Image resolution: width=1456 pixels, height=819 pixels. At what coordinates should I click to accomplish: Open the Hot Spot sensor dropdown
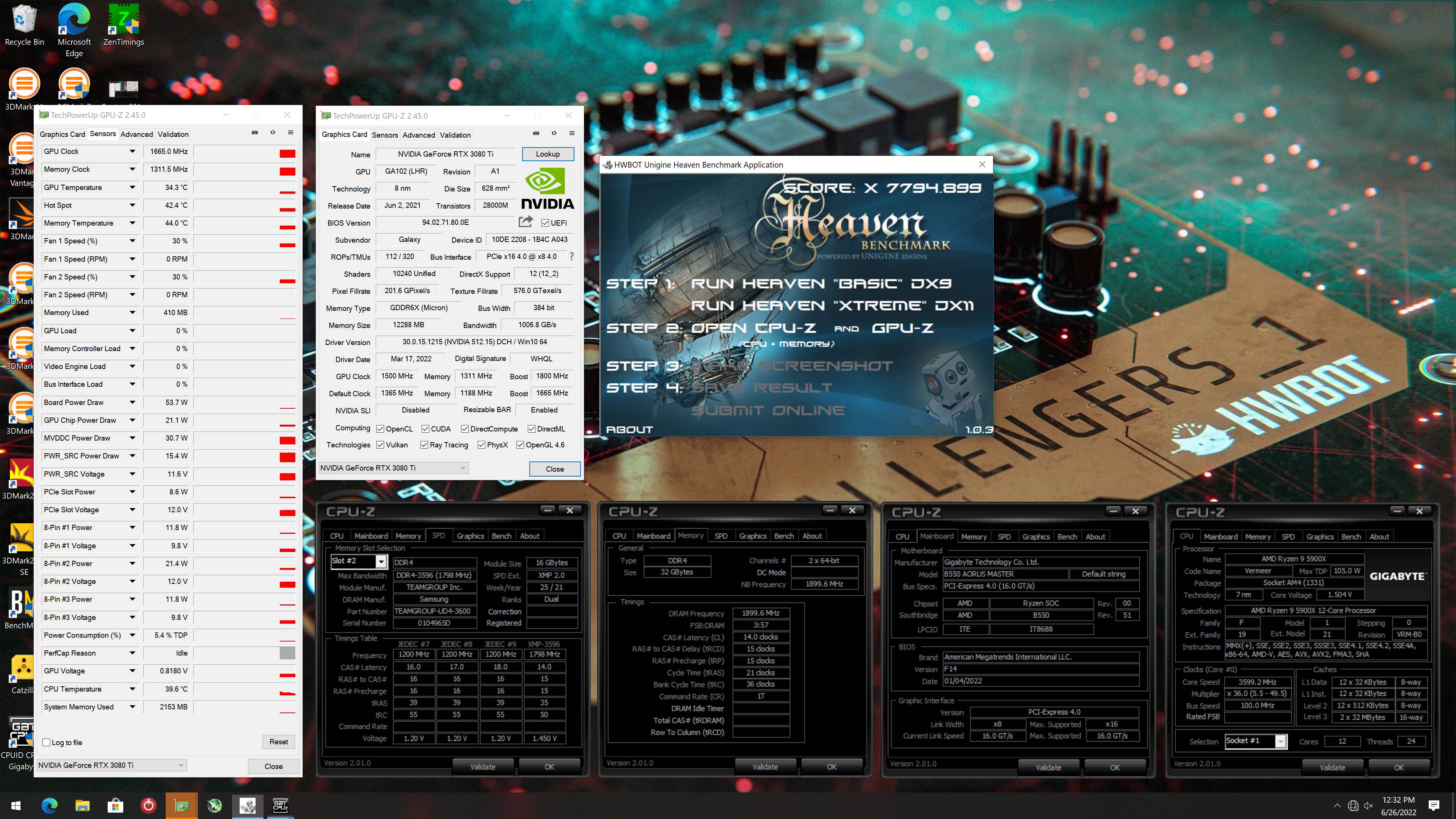pyautogui.click(x=132, y=205)
